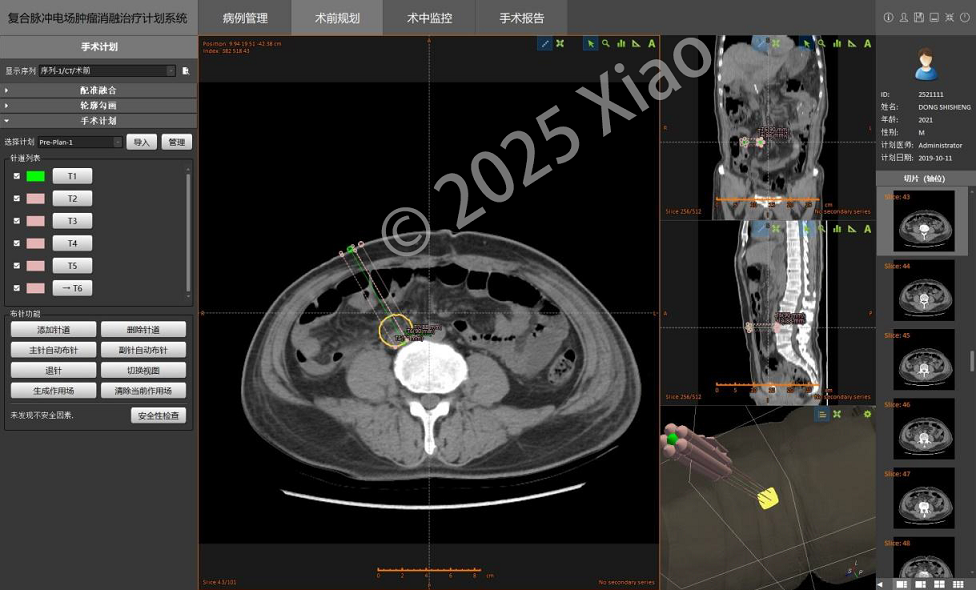Uncheck the T1 needle checkbox
The width and height of the screenshot is (976, 590).
tap(17, 176)
